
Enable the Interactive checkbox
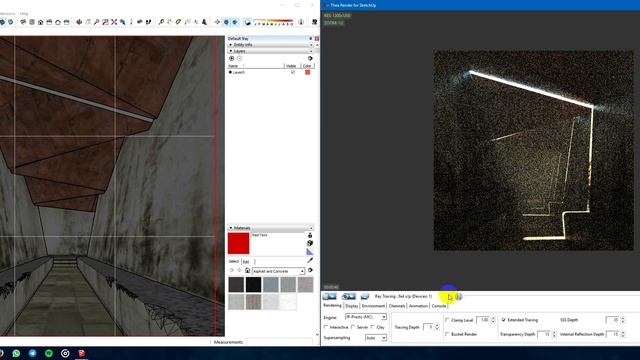coord(326,327)
